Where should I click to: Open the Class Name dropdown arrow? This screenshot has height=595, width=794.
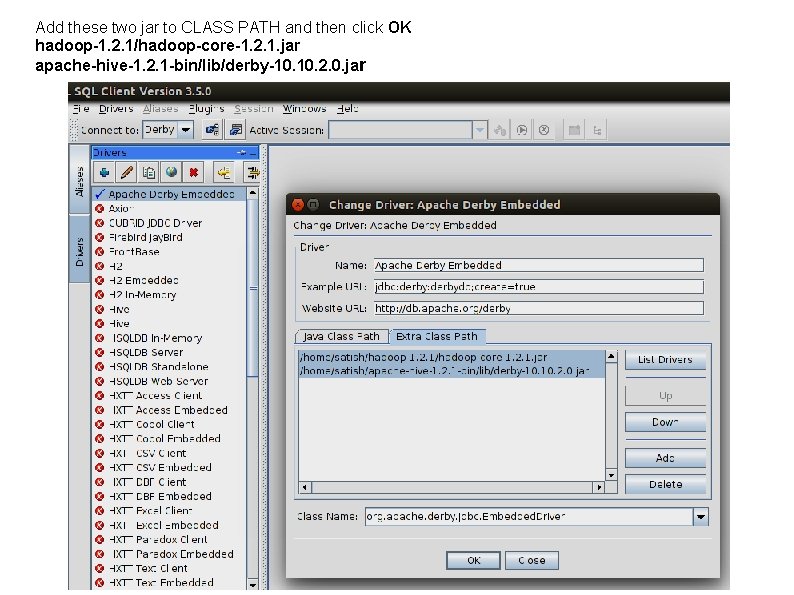(x=700, y=517)
